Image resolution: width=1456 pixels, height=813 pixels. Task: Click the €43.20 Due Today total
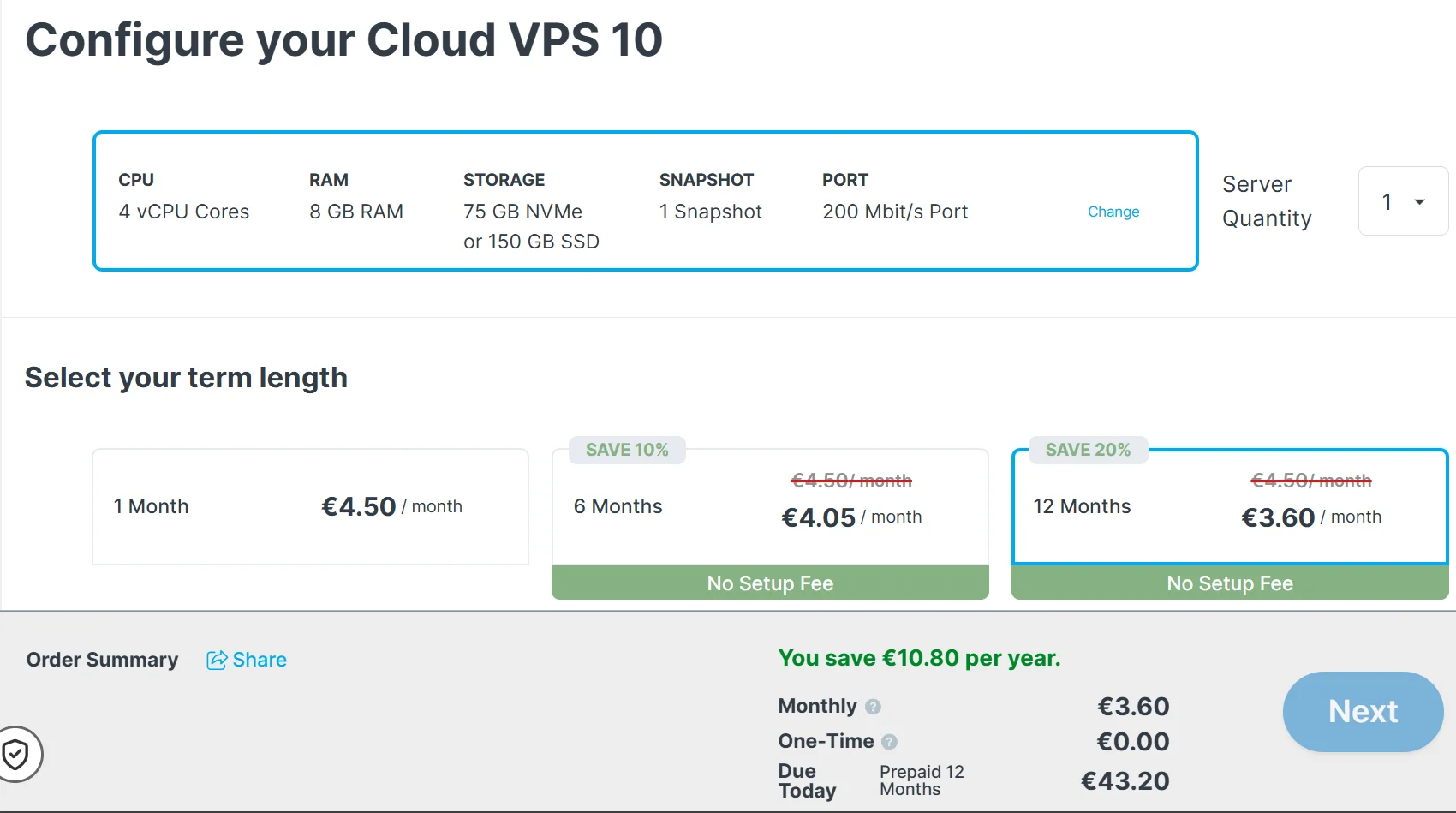click(1125, 781)
